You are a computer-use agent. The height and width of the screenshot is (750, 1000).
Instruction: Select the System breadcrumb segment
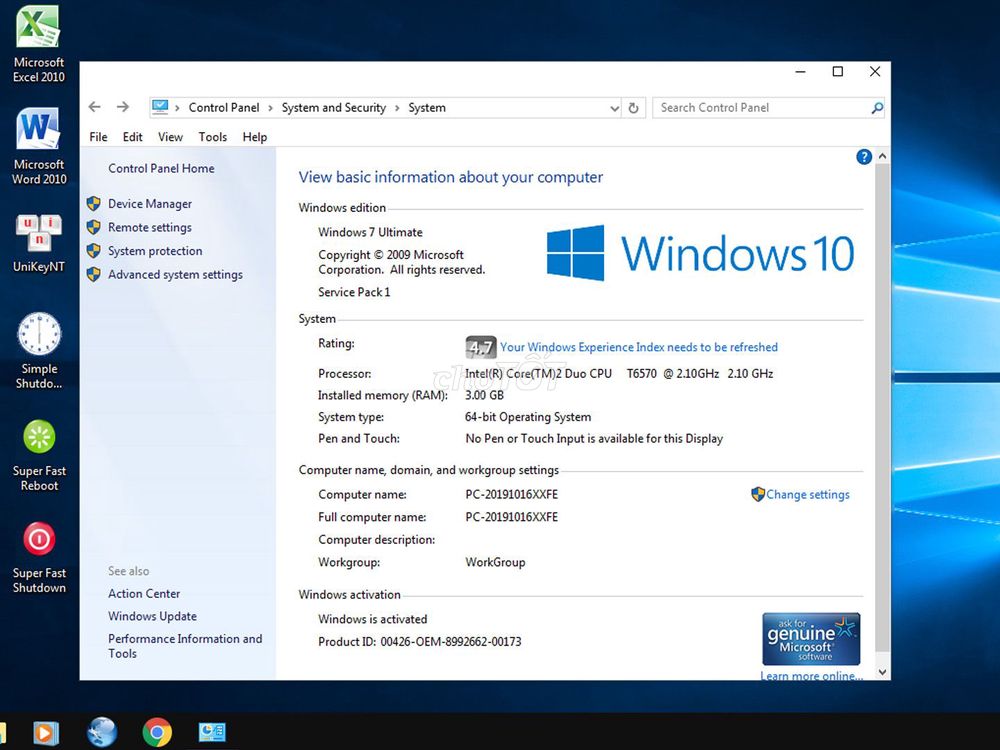(427, 108)
